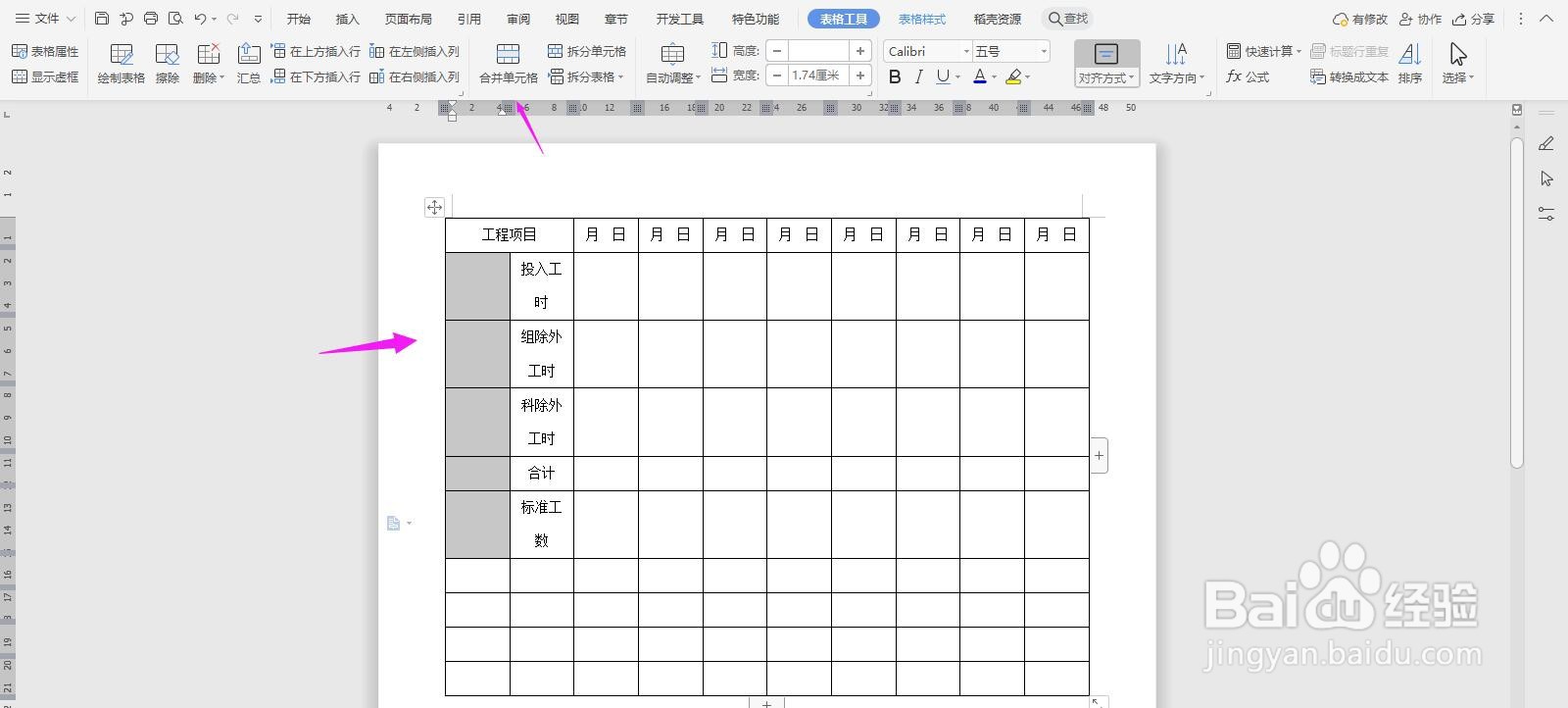
Task: Click the cursor icon in right sidebar
Action: (1546, 178)
